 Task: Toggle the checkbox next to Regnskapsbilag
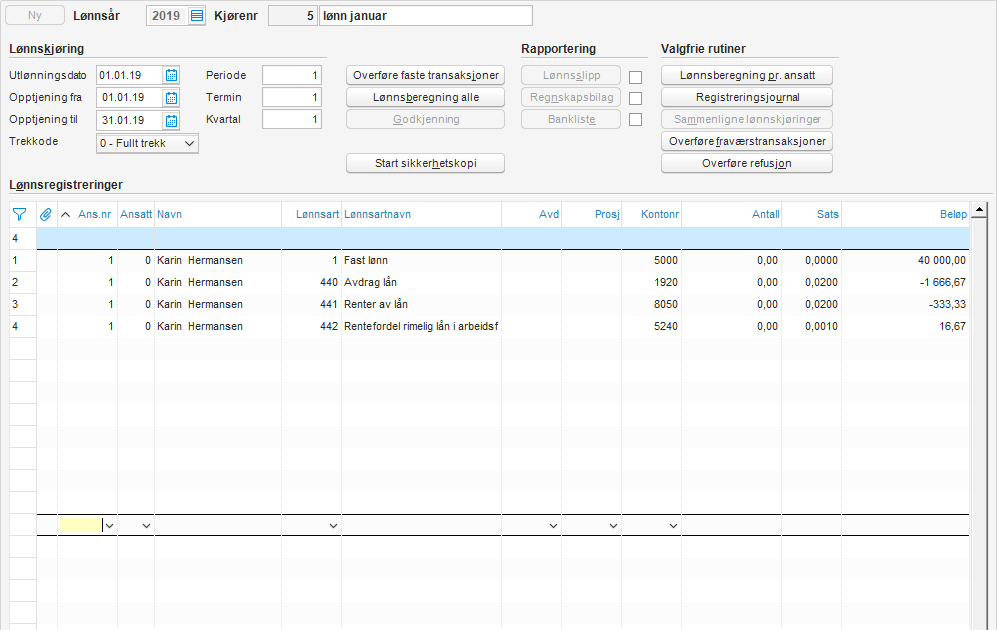point(635,98)
